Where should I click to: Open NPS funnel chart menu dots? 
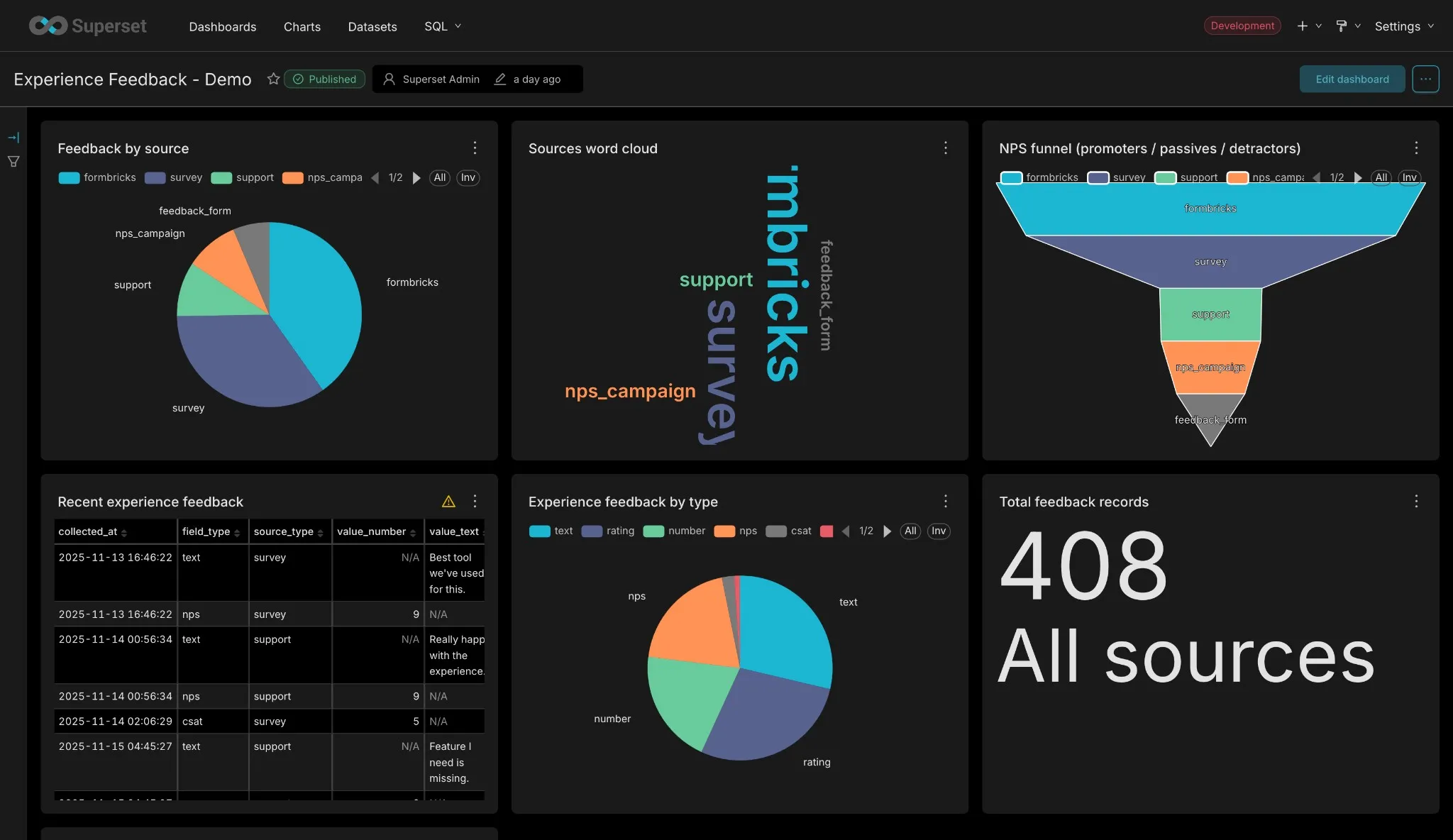click(x=1416, y=148)
